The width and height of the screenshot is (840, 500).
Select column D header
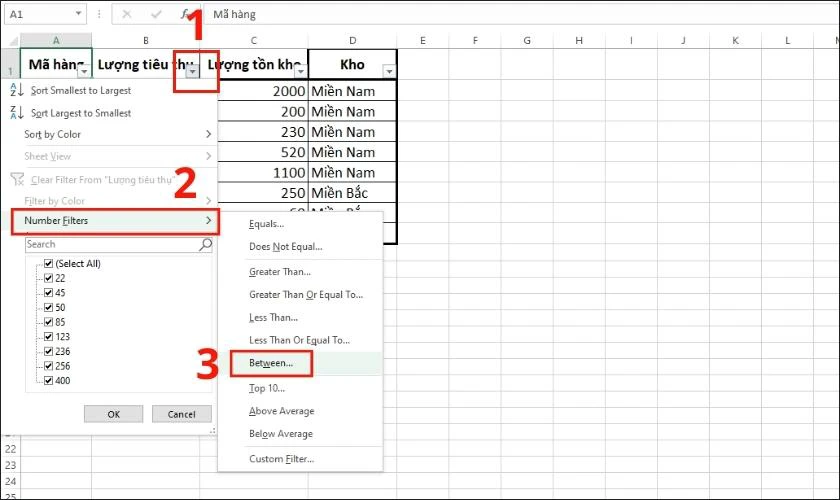click(x=352, y=40)
